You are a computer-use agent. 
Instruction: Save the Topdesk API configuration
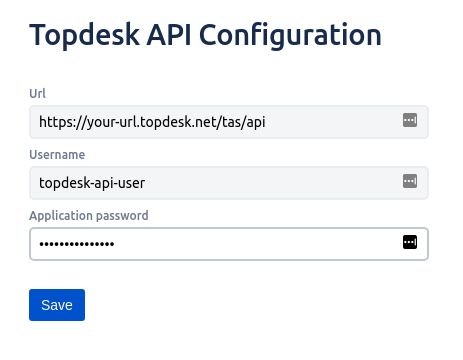click(57, 305)
